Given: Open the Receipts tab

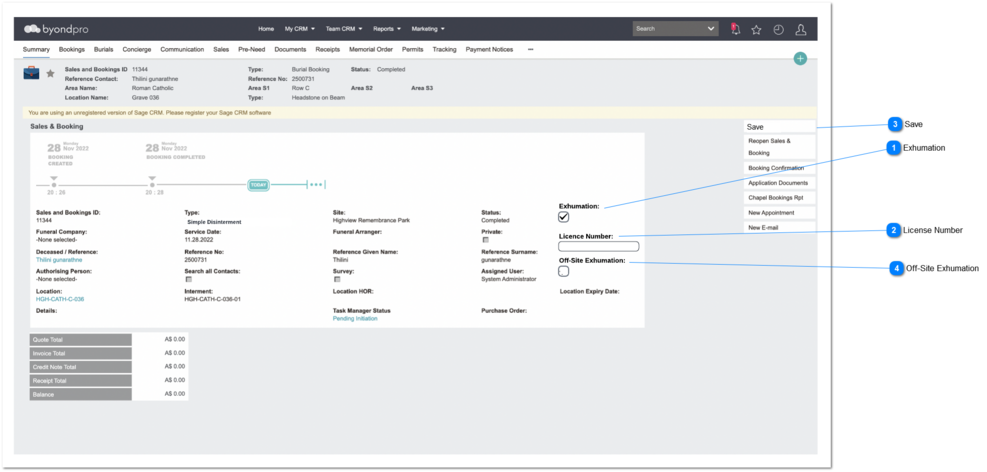Looking at the screenshot, I should [327, 49].
